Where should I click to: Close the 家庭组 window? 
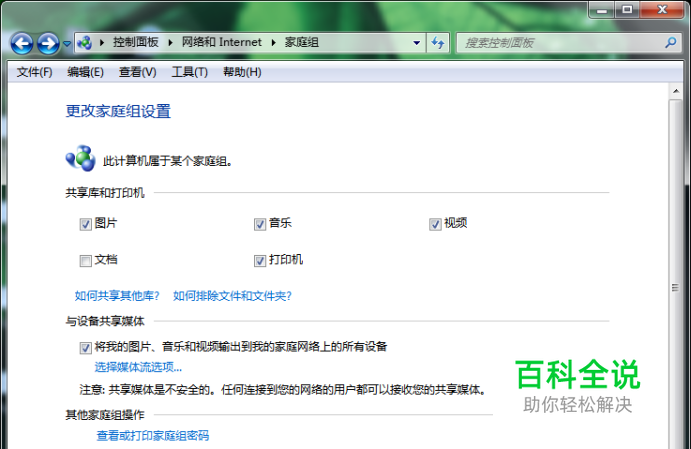(662, 11)
